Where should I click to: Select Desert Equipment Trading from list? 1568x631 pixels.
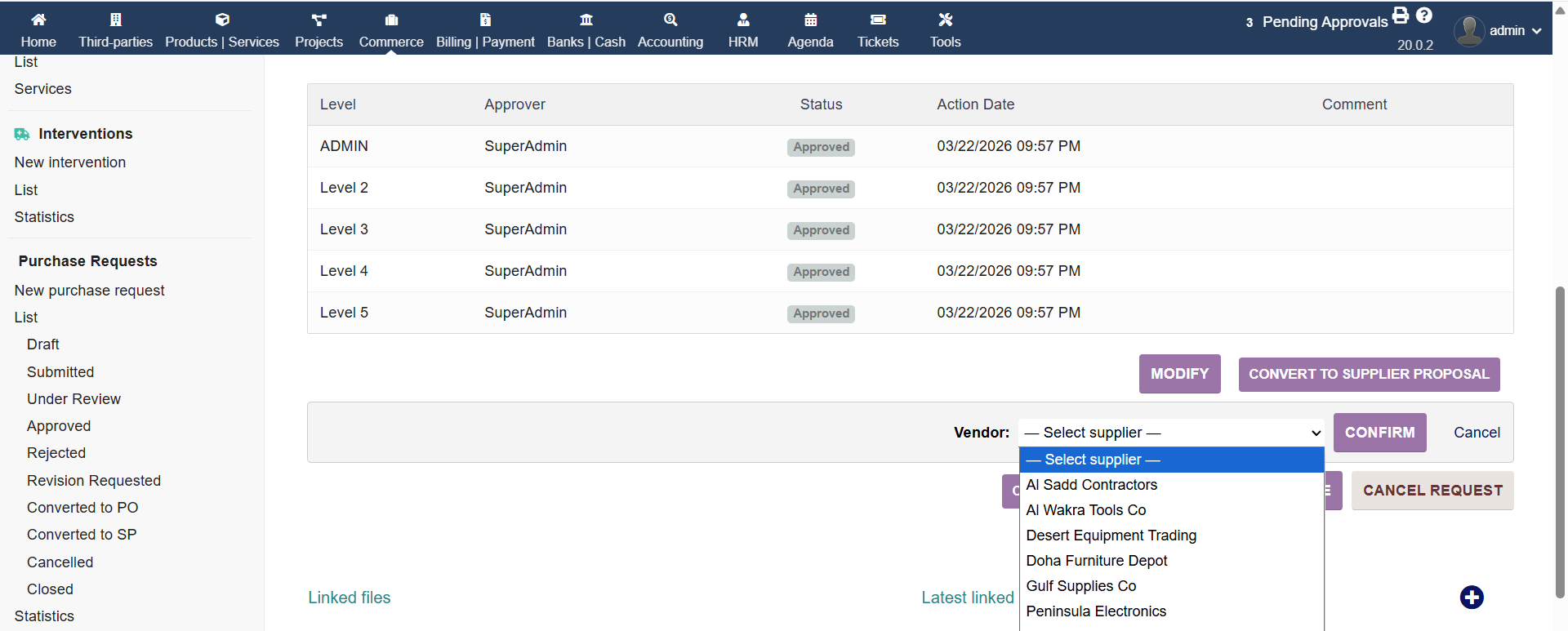tap(1111, 535)
